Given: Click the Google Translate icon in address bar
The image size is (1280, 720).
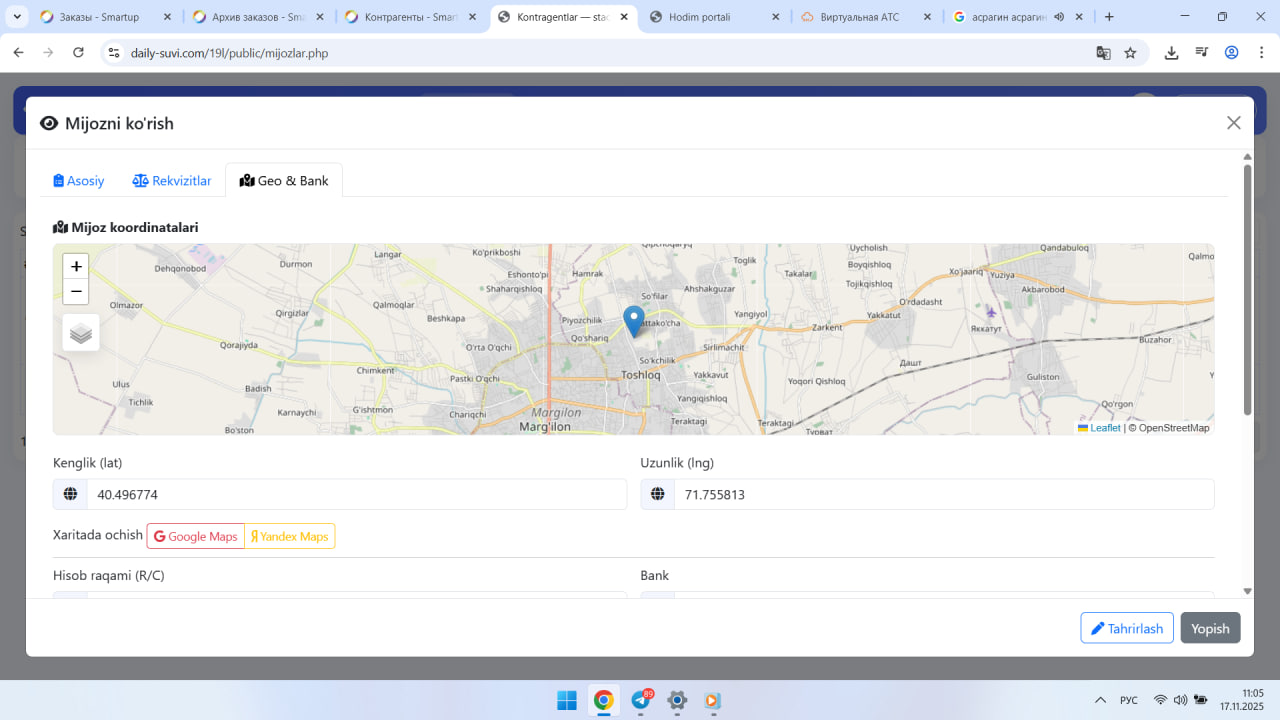Looking at the screenshot, I should point(1103,53).
